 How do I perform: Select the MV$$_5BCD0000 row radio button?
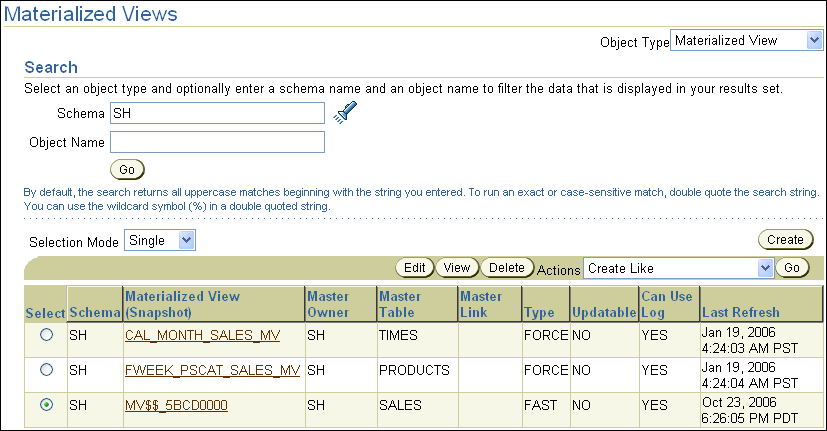pos(46,406)
